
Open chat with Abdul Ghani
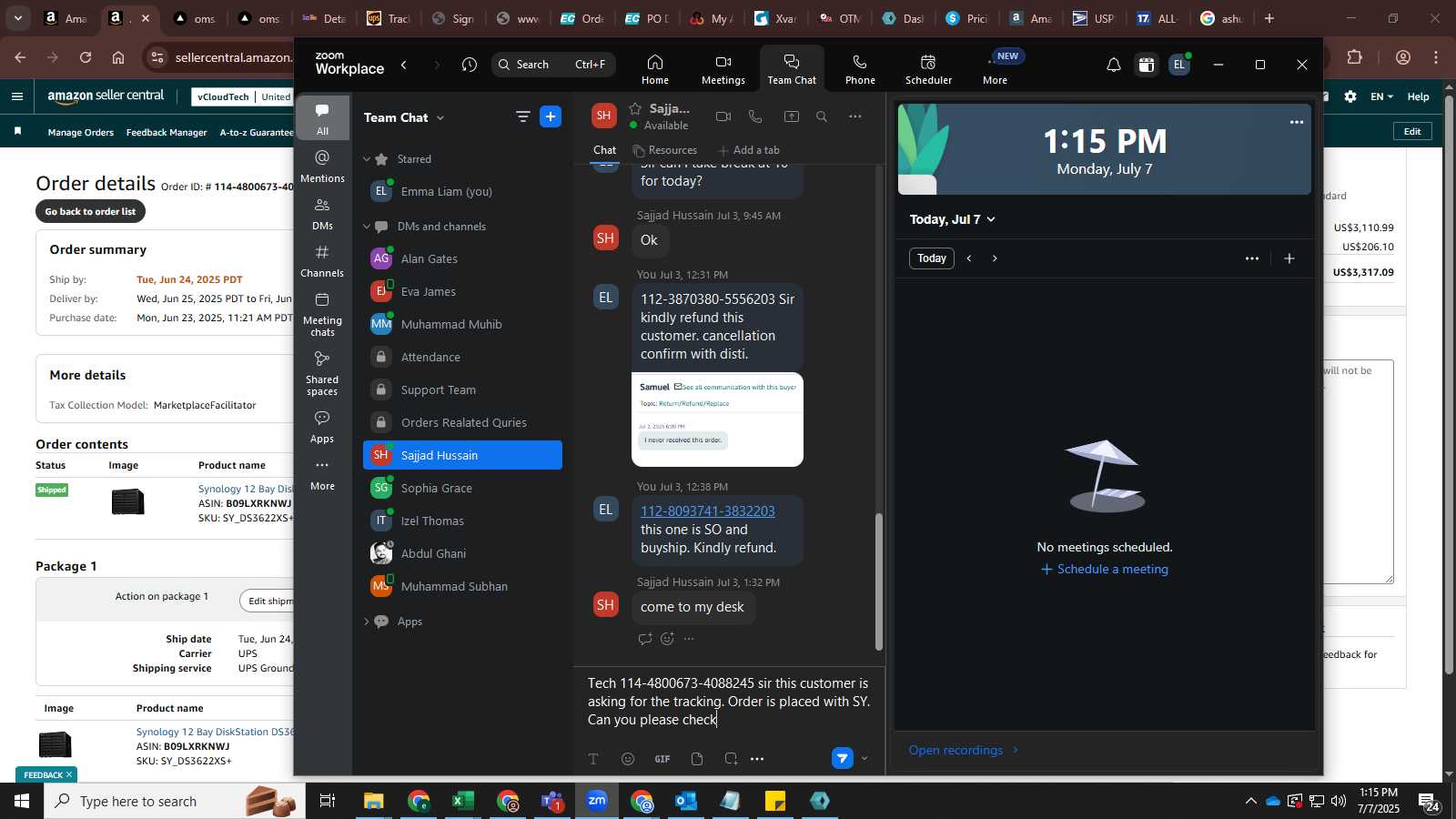coord(462,554)
